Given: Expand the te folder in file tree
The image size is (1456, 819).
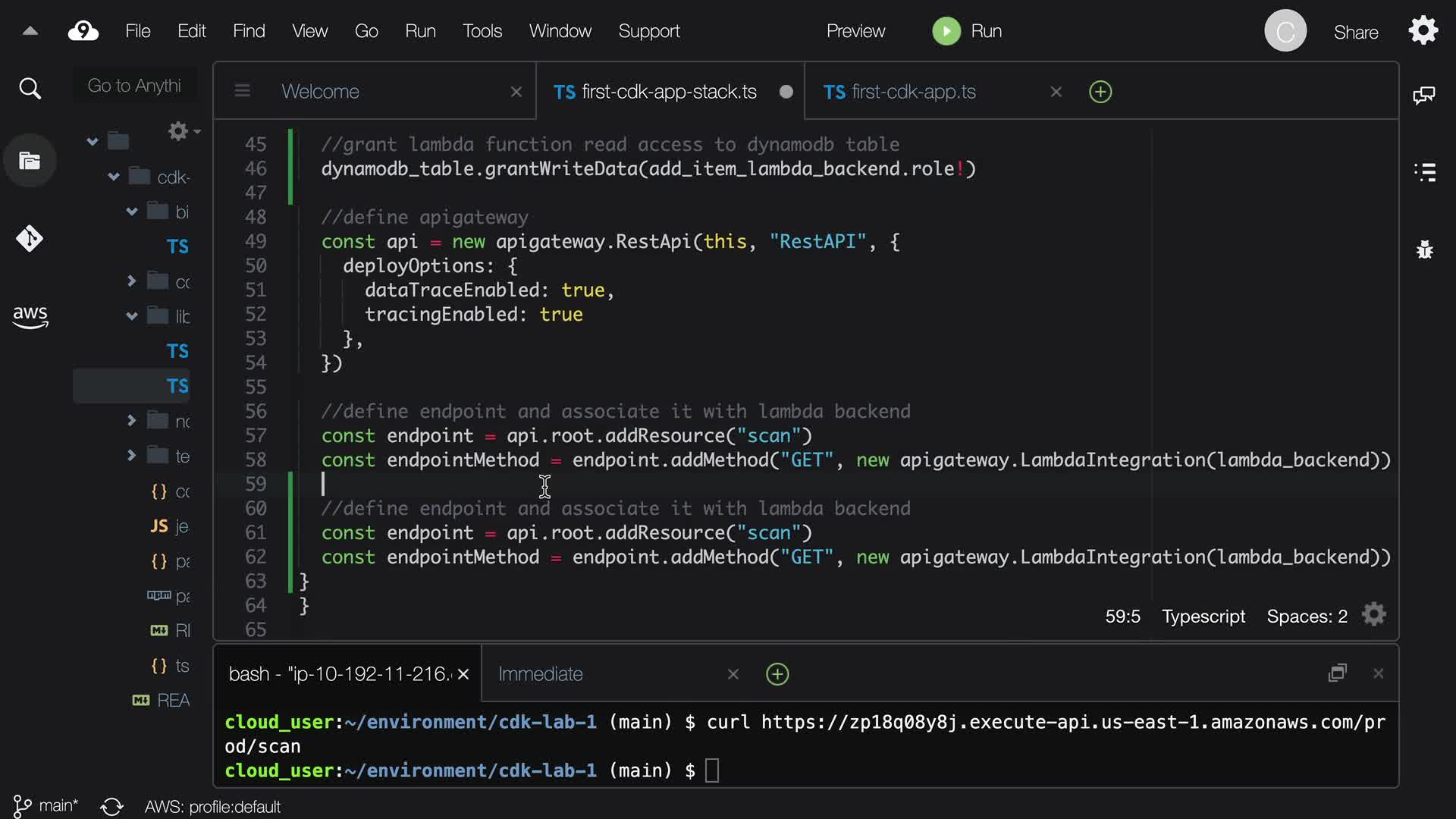Looking at the screenshot, I should coord(131,455).
